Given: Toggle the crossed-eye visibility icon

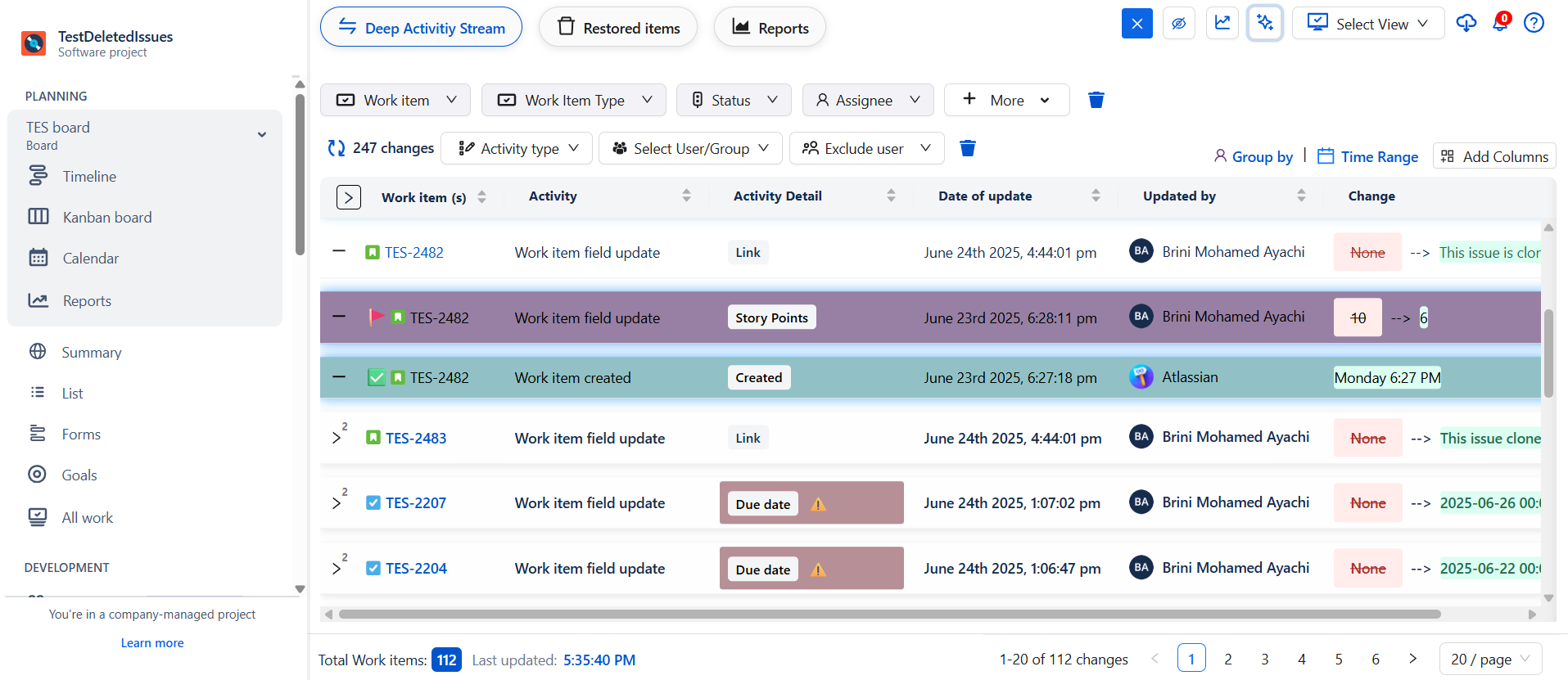Looking at the screenshot, I should point(1178,24).
